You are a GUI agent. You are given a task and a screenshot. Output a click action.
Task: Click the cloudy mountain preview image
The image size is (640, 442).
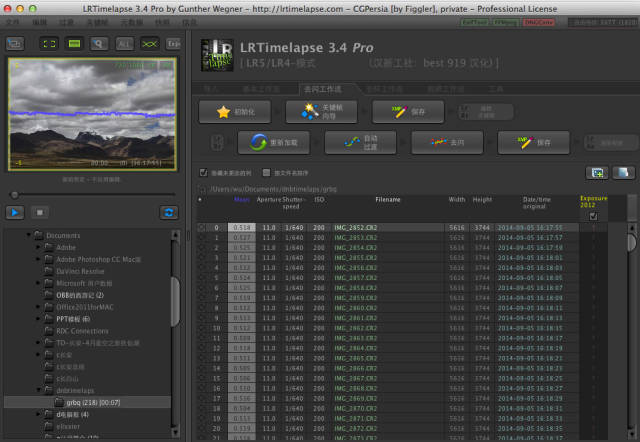point(93,114)
